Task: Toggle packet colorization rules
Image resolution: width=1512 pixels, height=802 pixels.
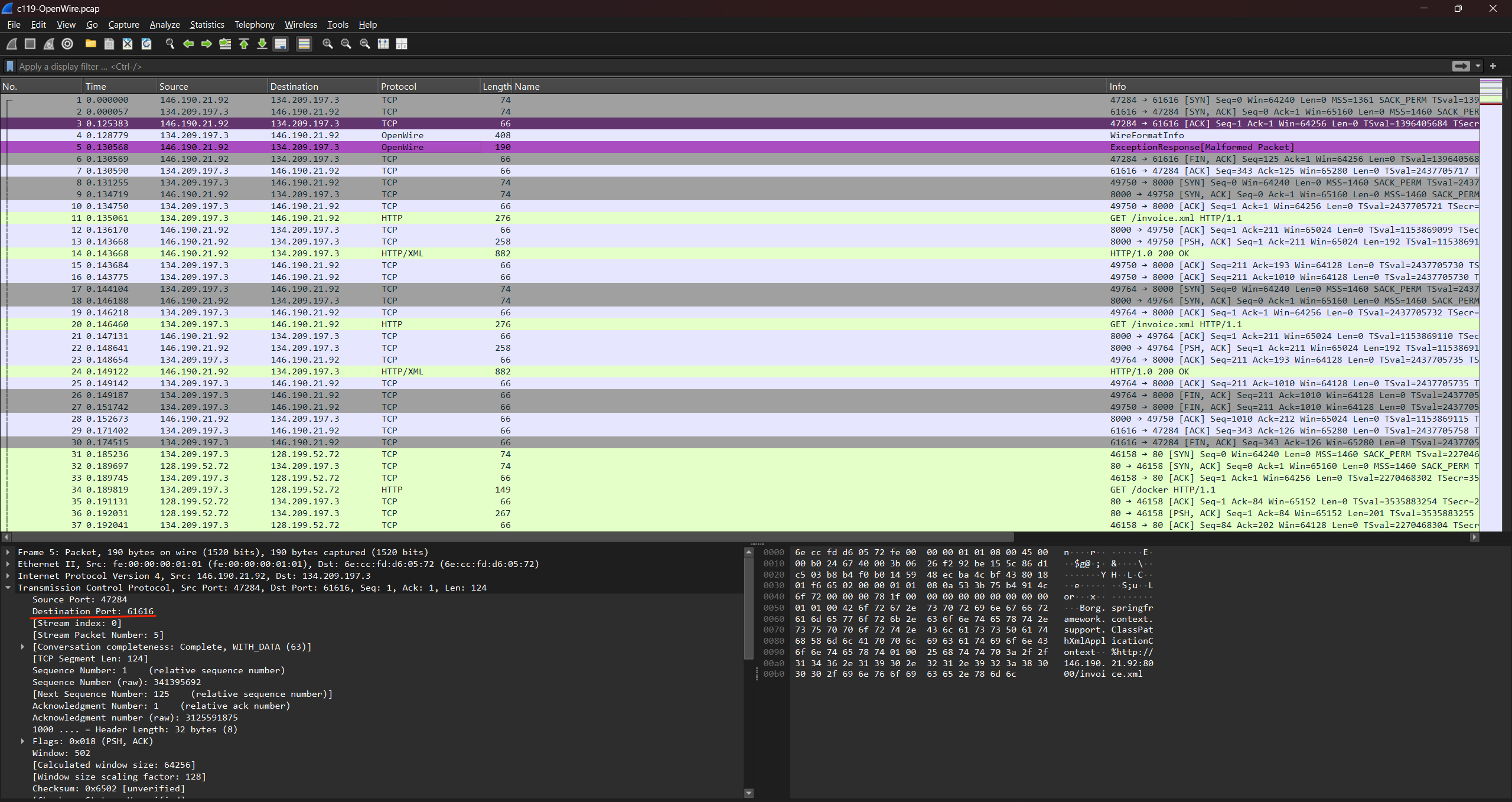Action: click(x=304, y=44)
